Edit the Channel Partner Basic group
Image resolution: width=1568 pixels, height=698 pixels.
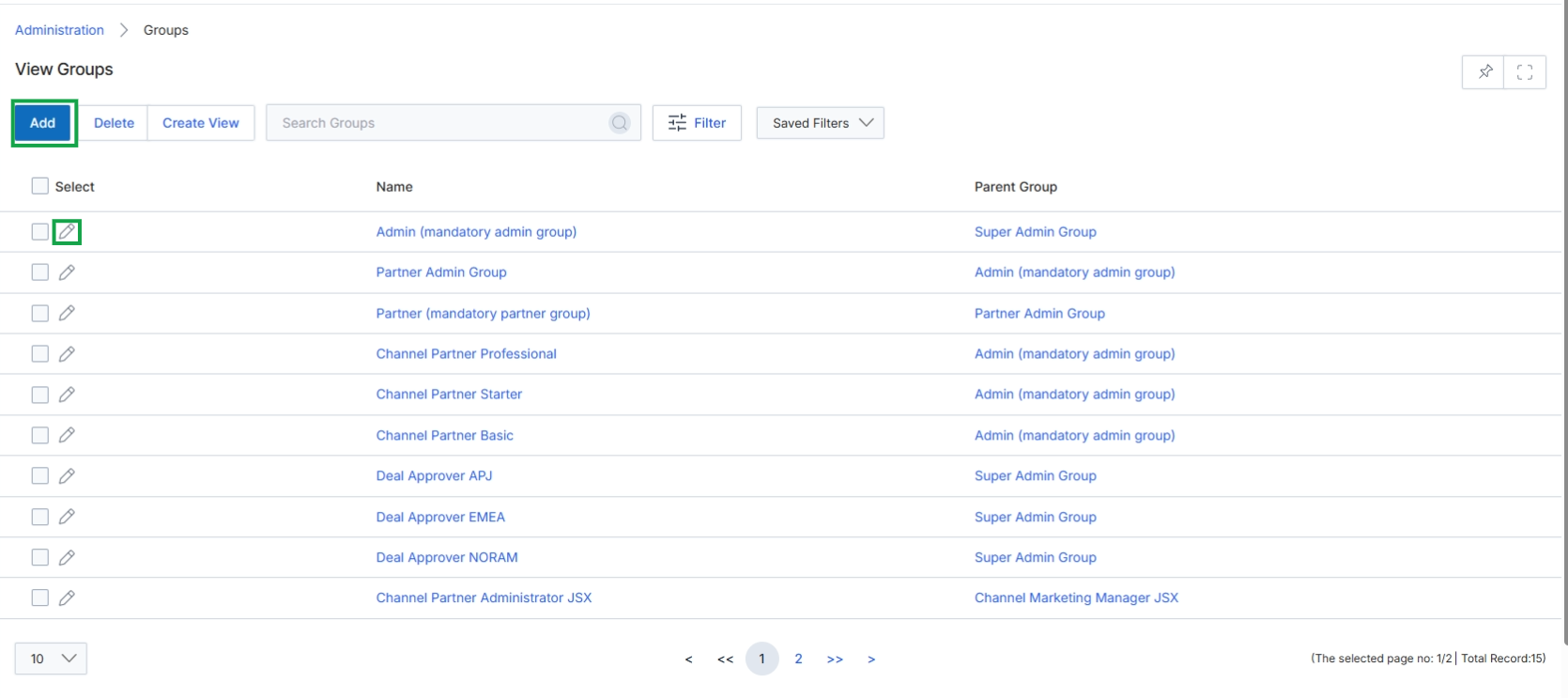pos(67,435)
